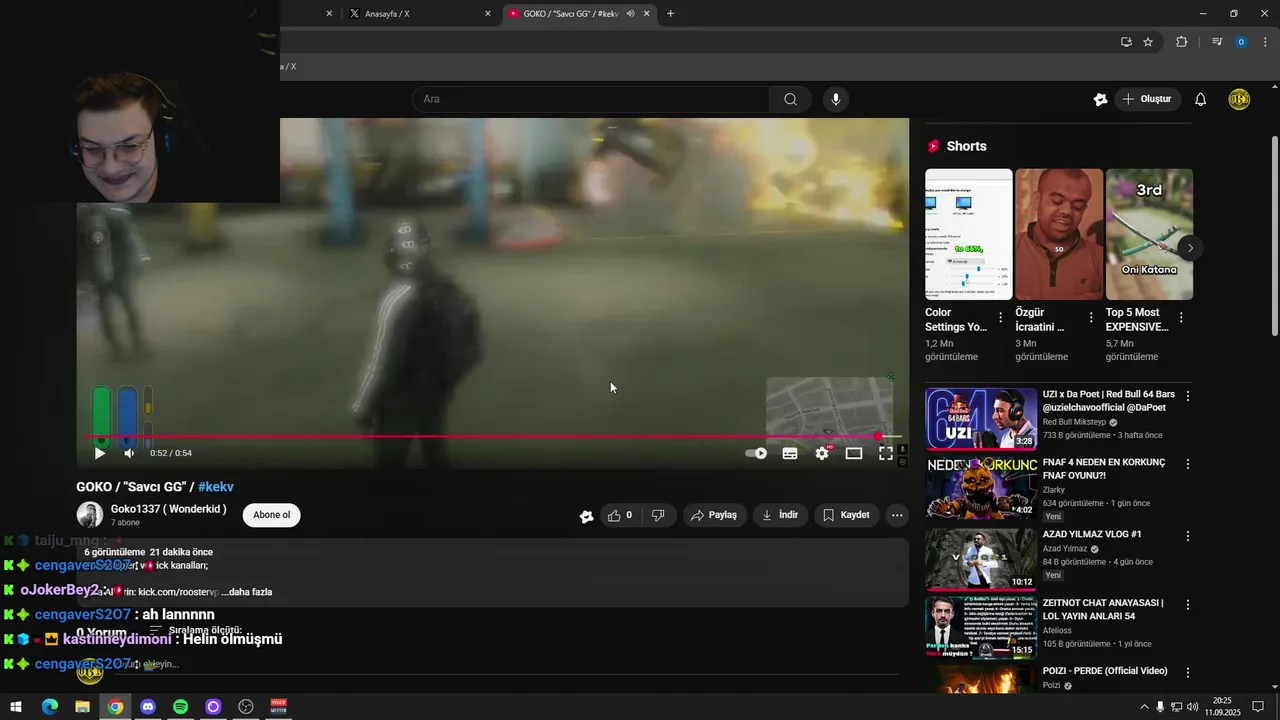Open Discord from the taskbar
This screenshot has height=720, width=1280.
pyautogui.click(x=148, y=707)
